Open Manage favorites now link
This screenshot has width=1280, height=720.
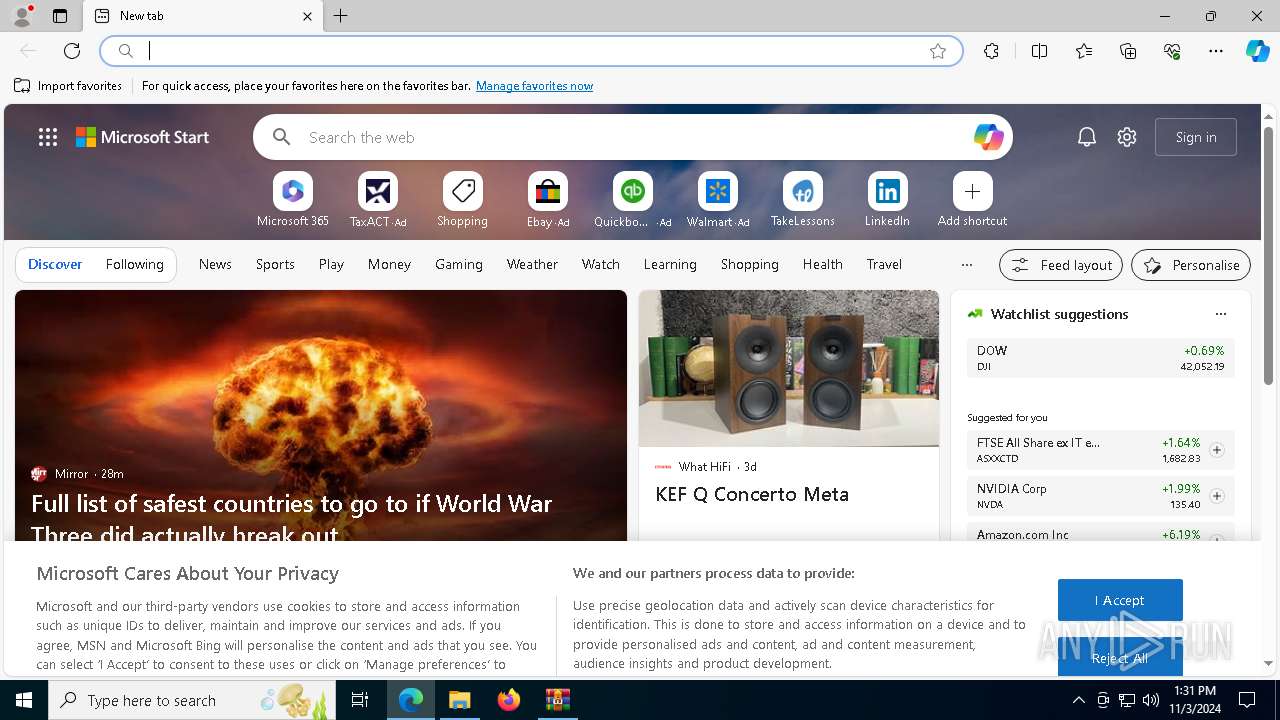pyautogui.click(x=534, y=86)
